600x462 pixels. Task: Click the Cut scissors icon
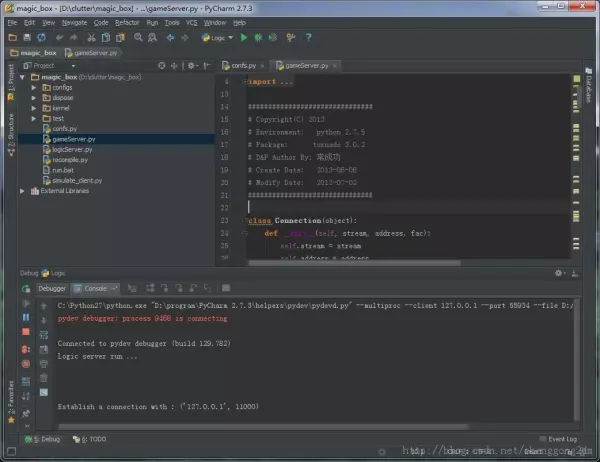point(91,38)
